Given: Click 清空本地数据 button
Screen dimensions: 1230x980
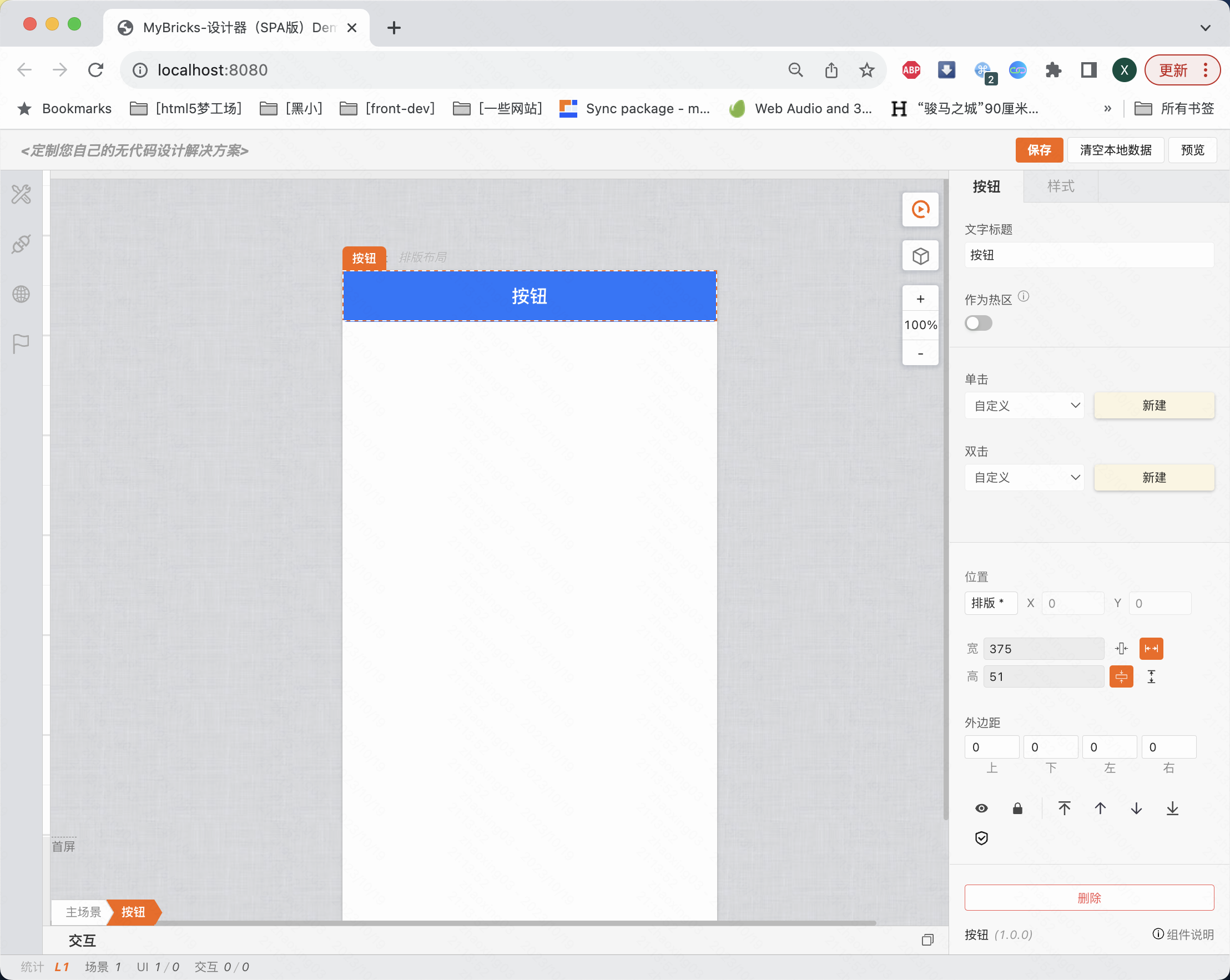Looking at the screenshot, I should [x=1115, y=150].
